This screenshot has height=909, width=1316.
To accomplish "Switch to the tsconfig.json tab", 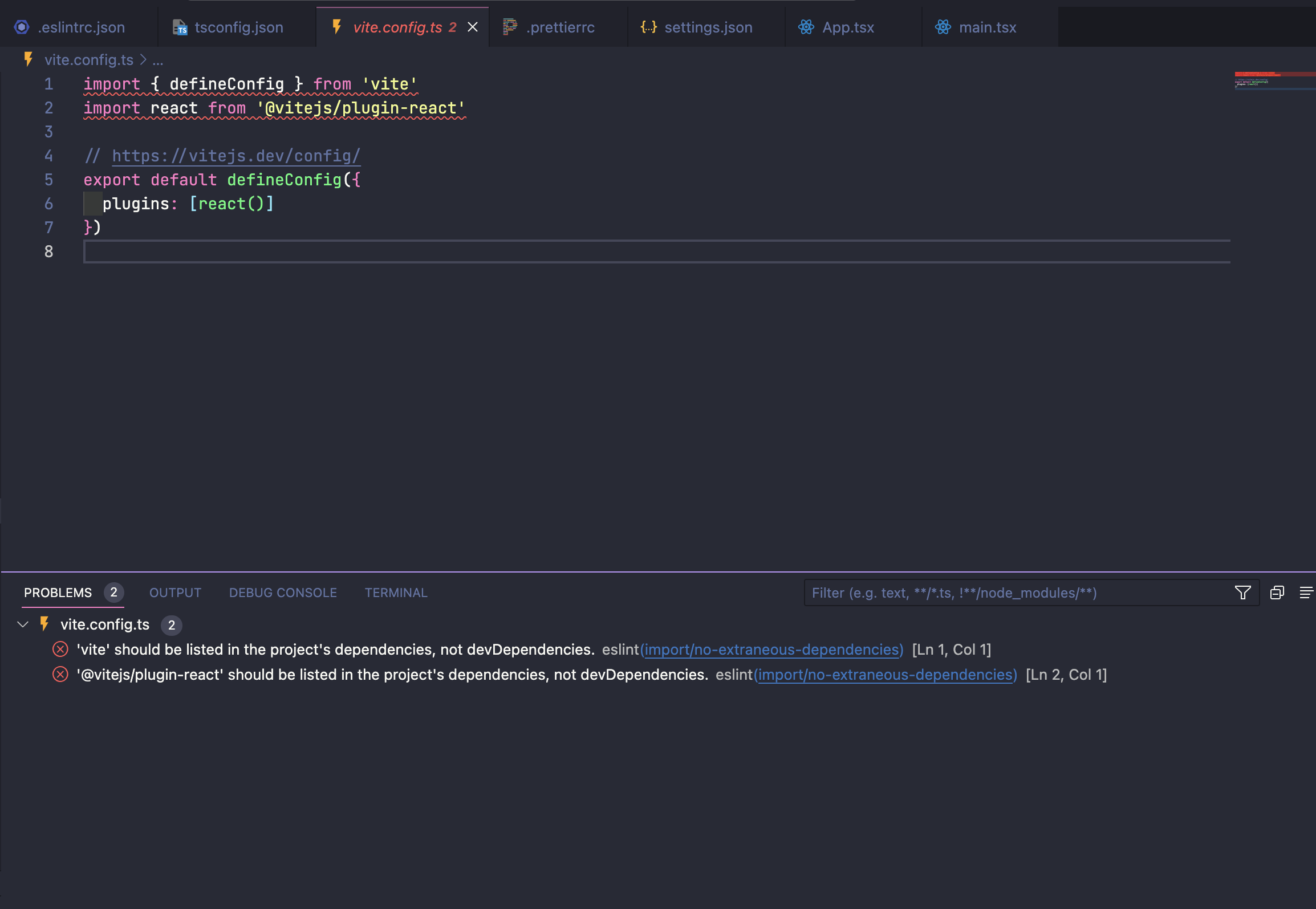I will (x=237, y=27).
